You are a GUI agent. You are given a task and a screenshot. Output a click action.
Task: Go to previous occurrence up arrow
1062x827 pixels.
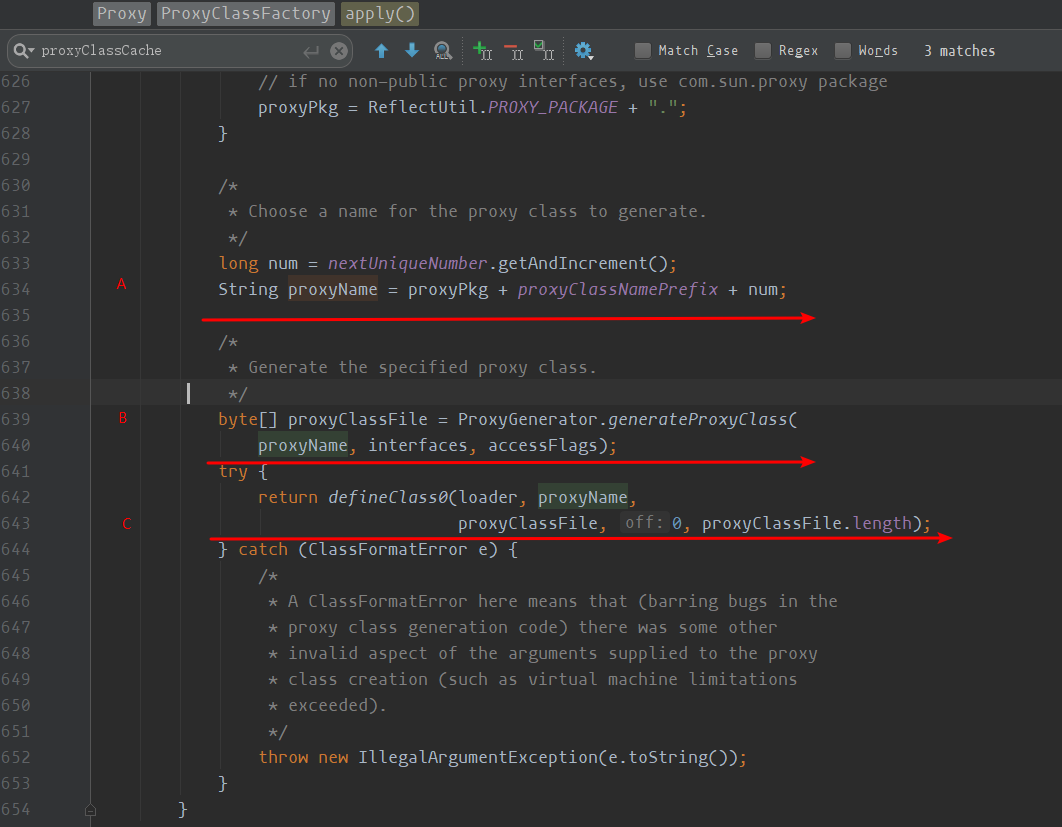tap(381, 51)
